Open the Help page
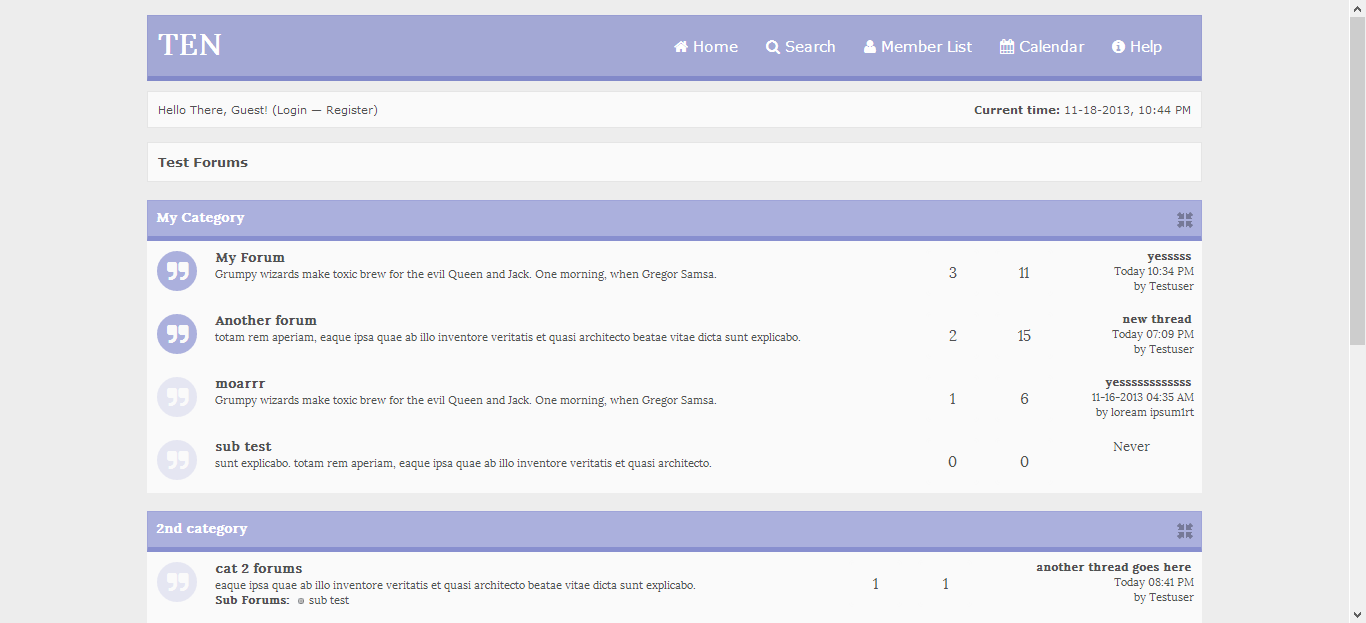This screenshot has width=1366, height=623. (1145, 47)
